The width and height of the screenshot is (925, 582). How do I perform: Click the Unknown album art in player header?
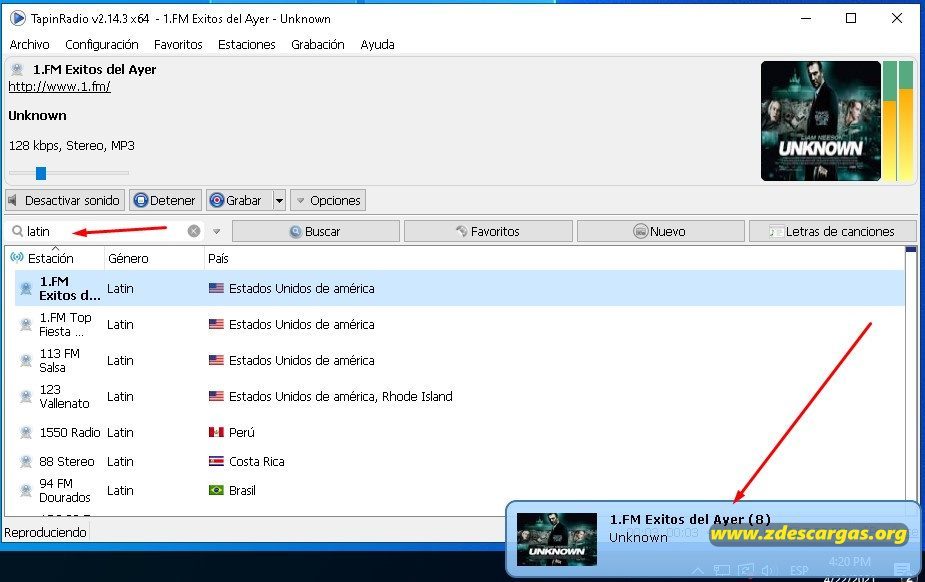821,121
